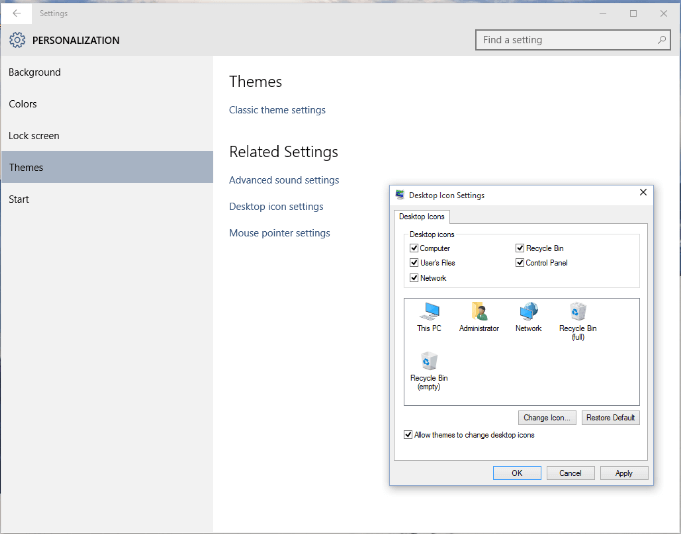Toggle the Network checkbox
The image size is (681, 534).
point(414,278)
